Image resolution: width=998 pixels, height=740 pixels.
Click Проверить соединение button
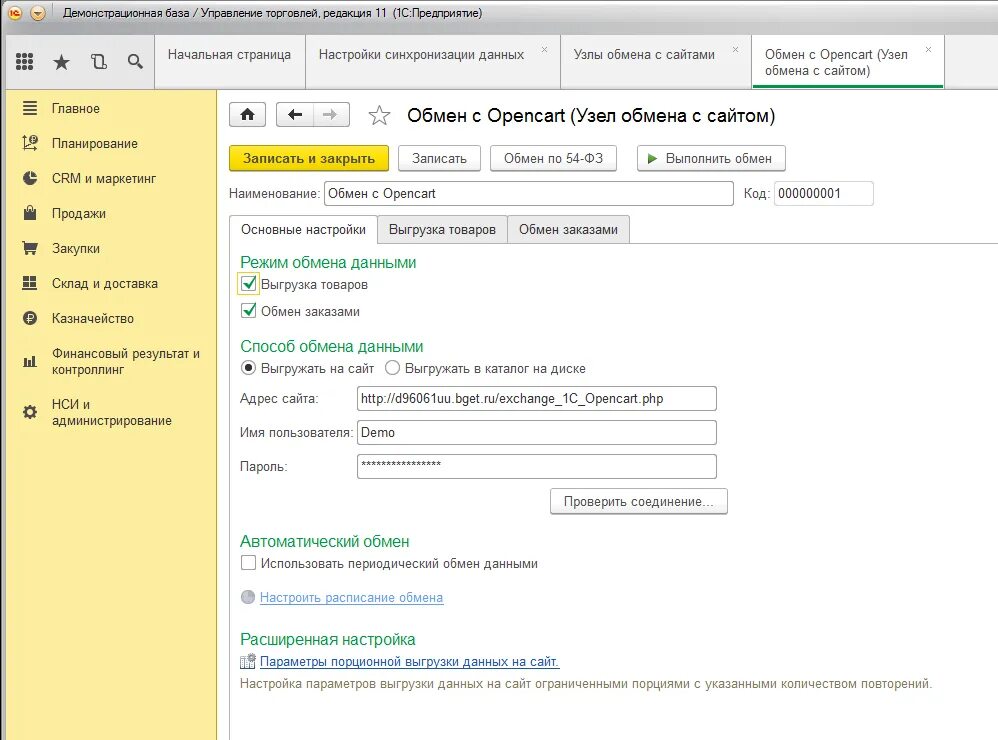(x=638, y=501)
